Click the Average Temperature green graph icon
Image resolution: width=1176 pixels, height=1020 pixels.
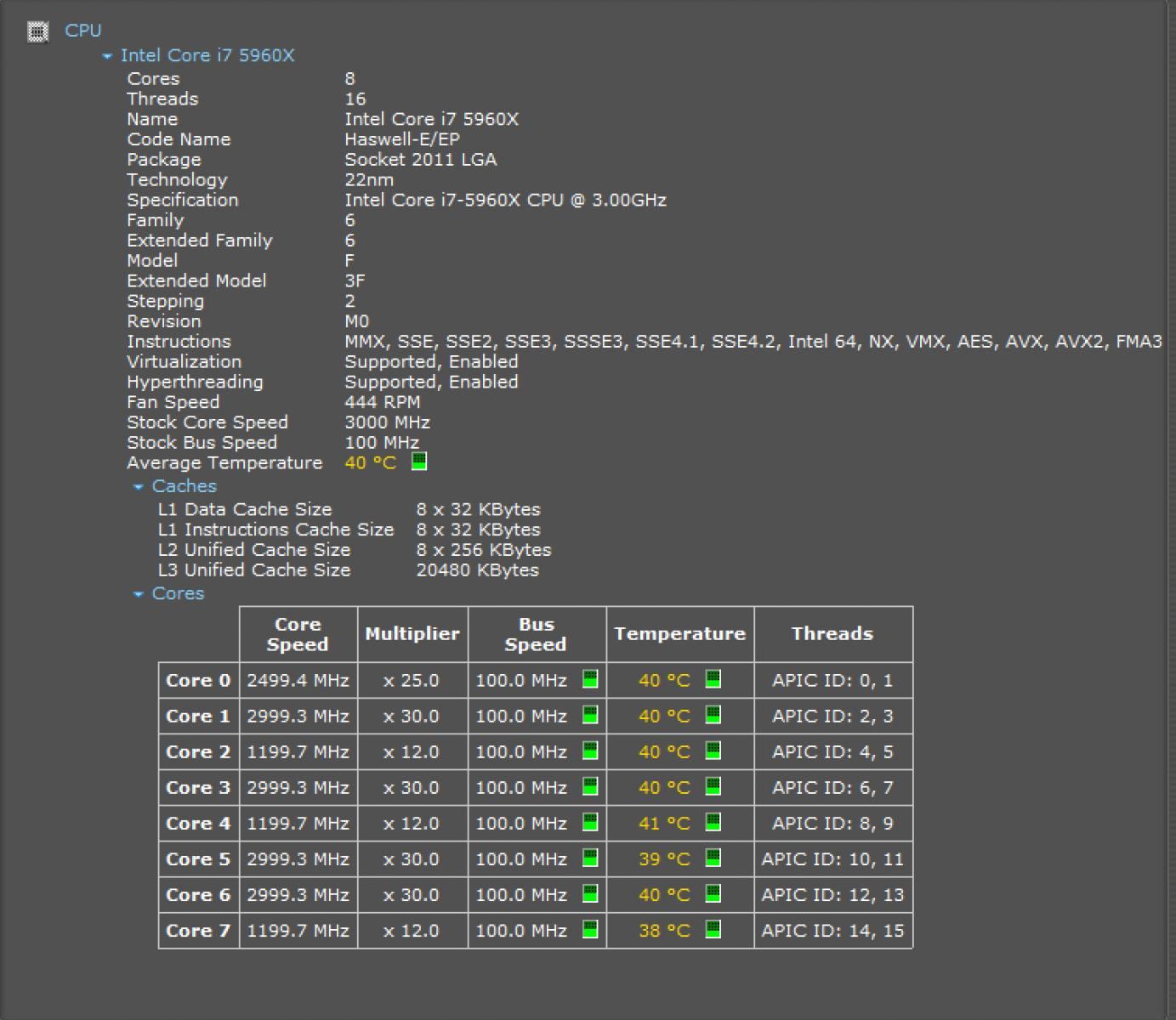(x=419, y=462)
